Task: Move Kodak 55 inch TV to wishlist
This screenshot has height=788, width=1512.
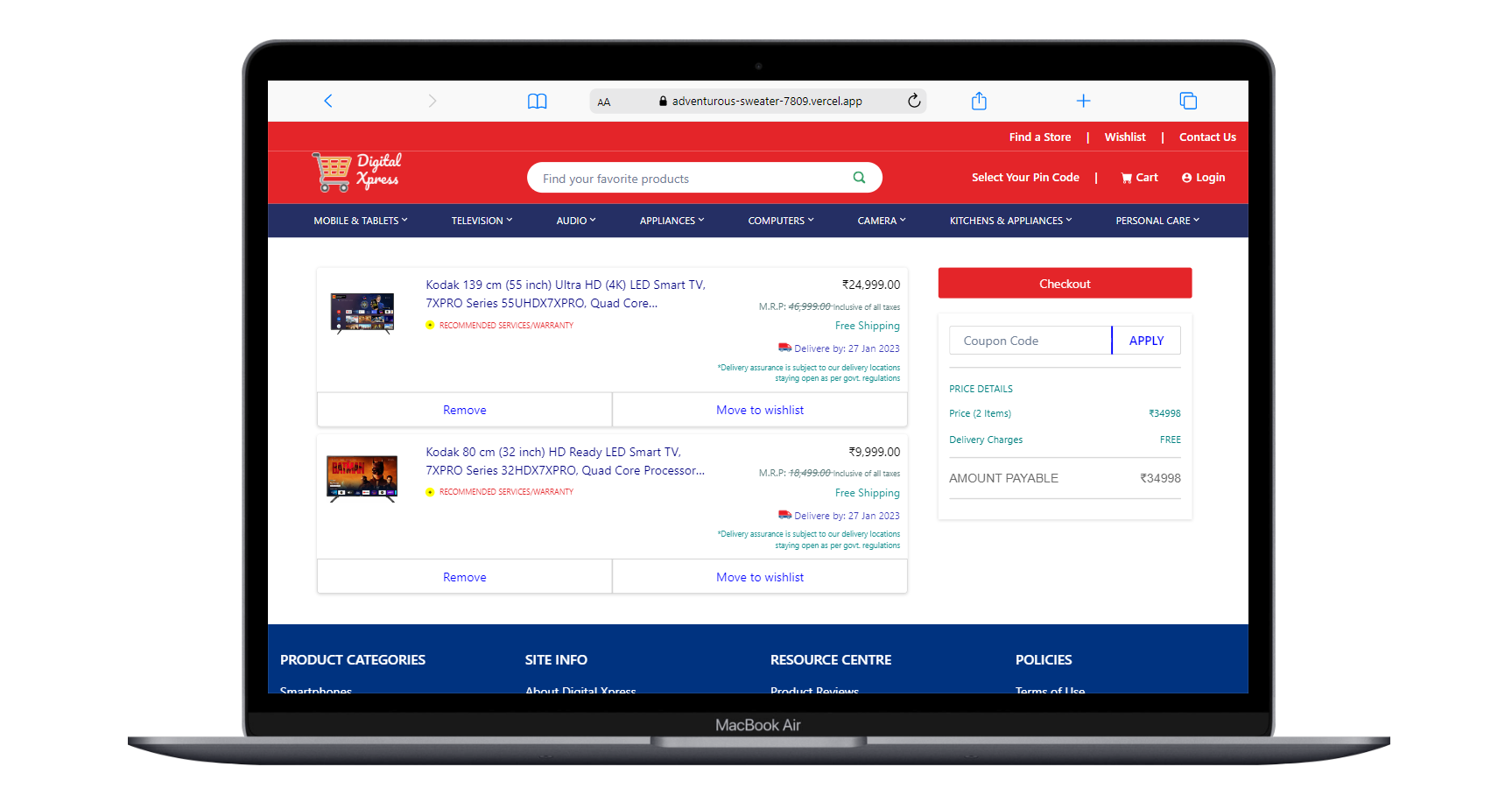Action: 760,410
